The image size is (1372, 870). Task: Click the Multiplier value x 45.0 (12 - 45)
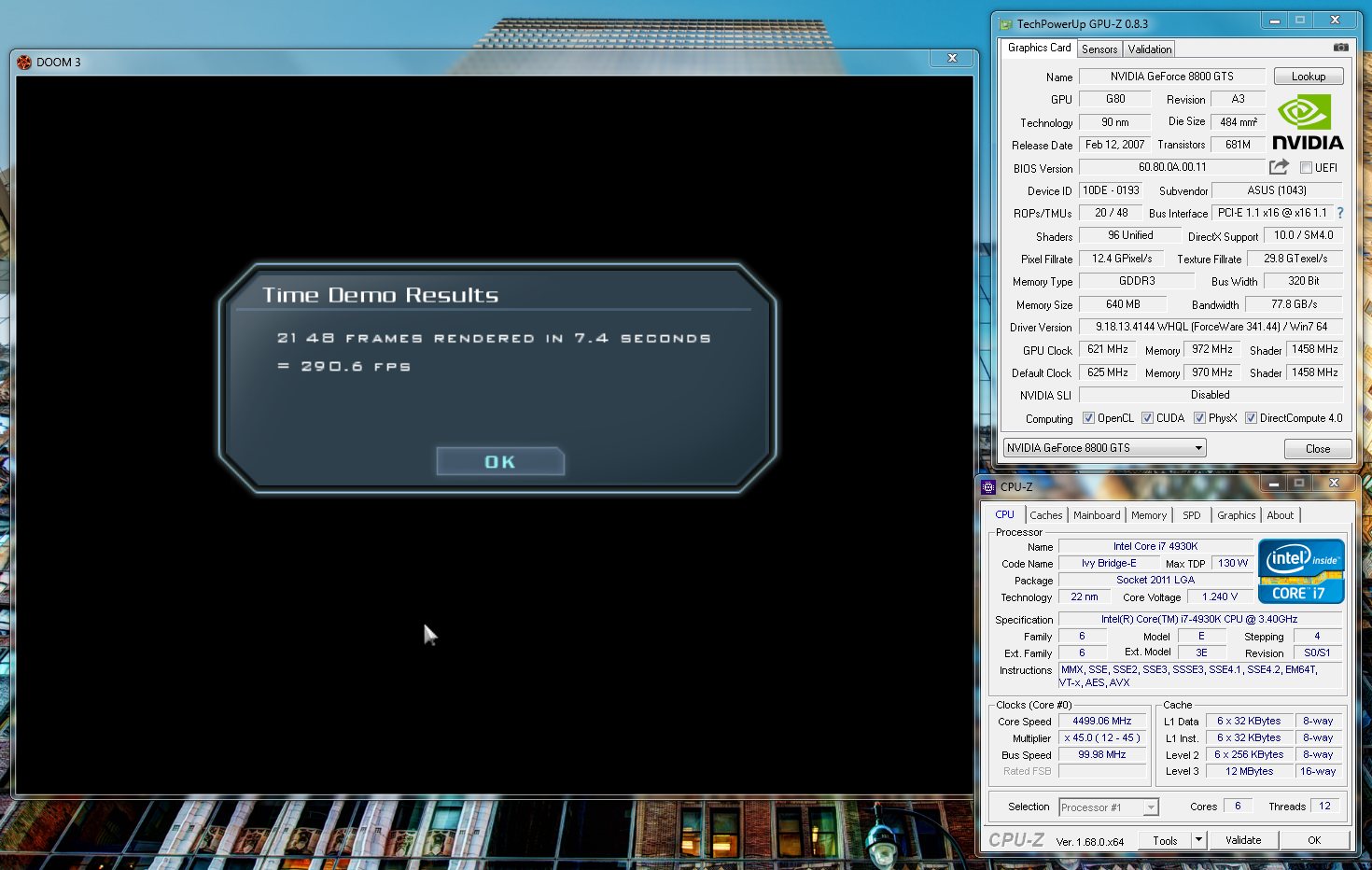coord(1102,737)
